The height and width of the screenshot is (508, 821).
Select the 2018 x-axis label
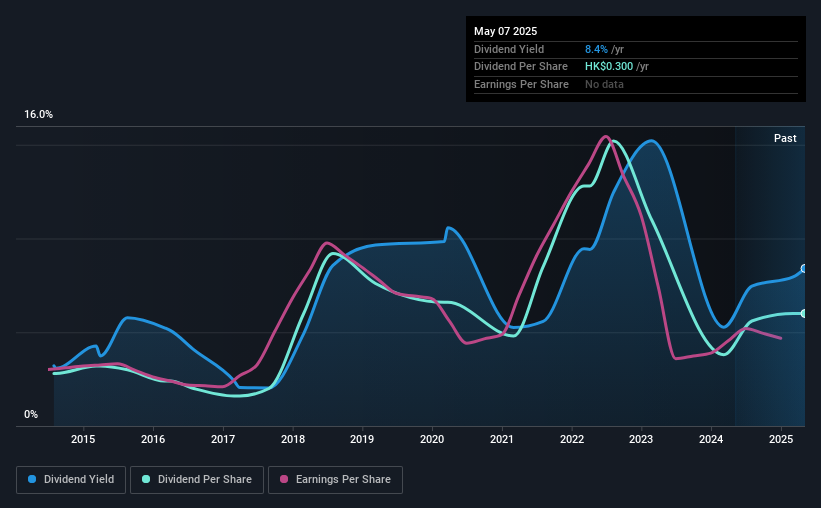click(293, 439)
